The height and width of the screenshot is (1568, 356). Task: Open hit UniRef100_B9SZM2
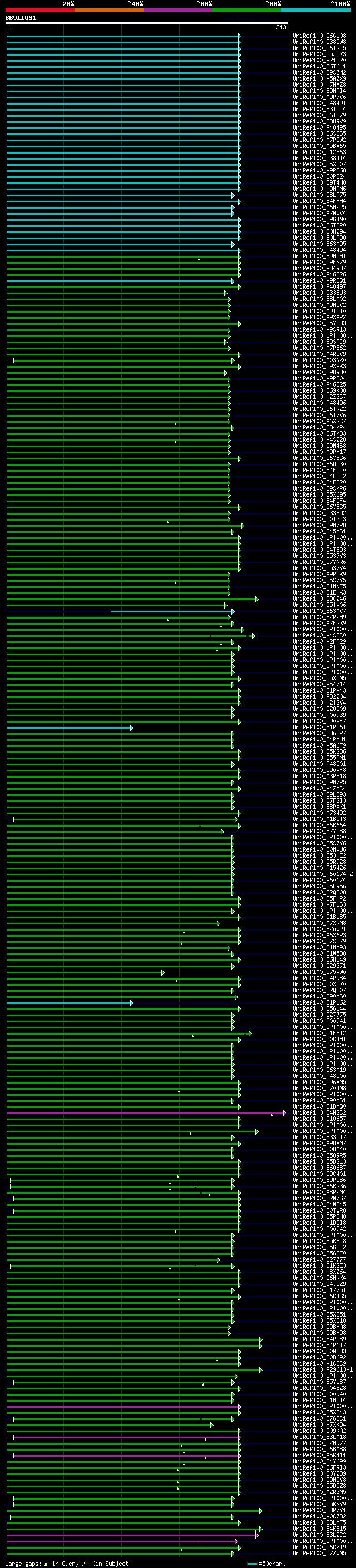click(319, 72)
